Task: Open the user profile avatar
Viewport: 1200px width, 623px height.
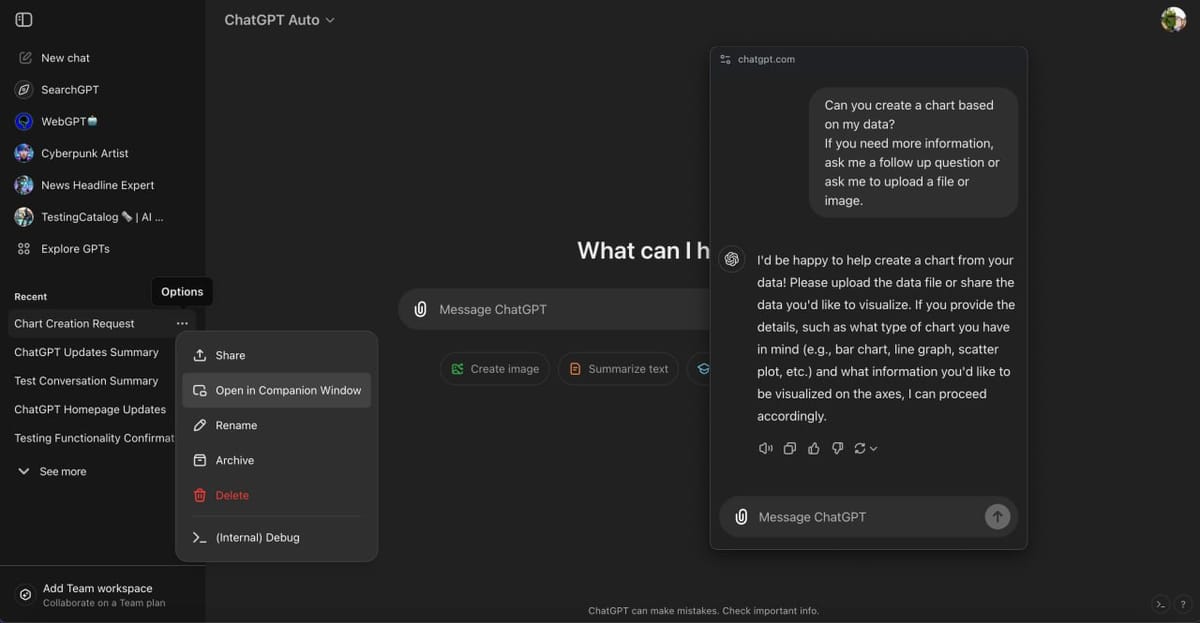Action: coord(1173,19)
